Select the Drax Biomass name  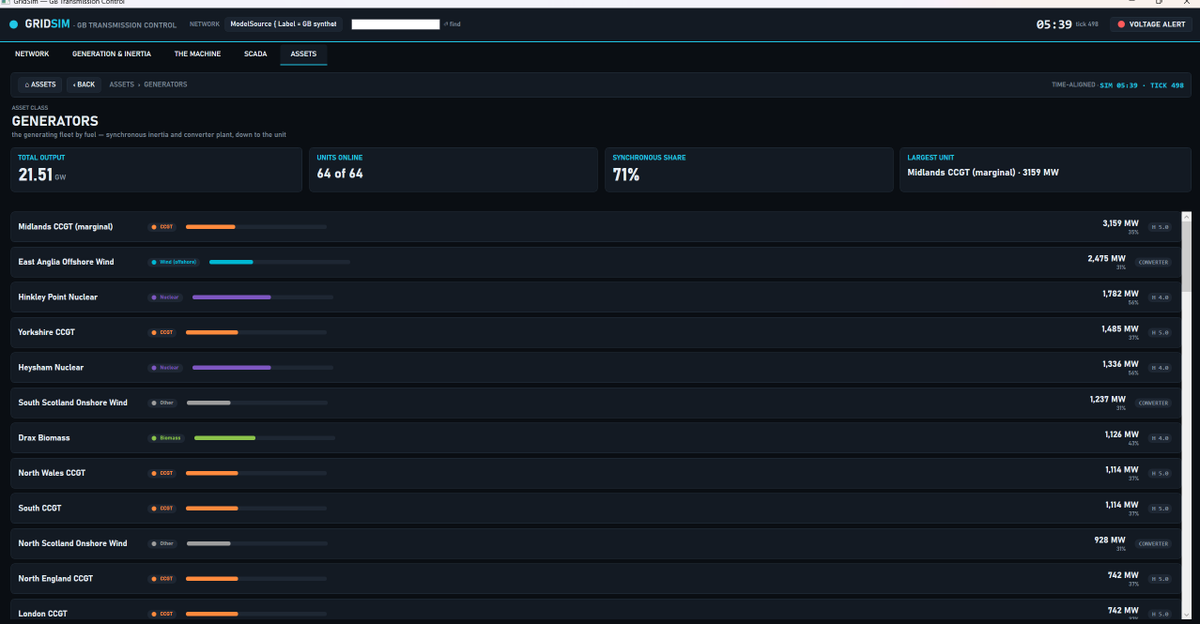click(x=44, y=438)
